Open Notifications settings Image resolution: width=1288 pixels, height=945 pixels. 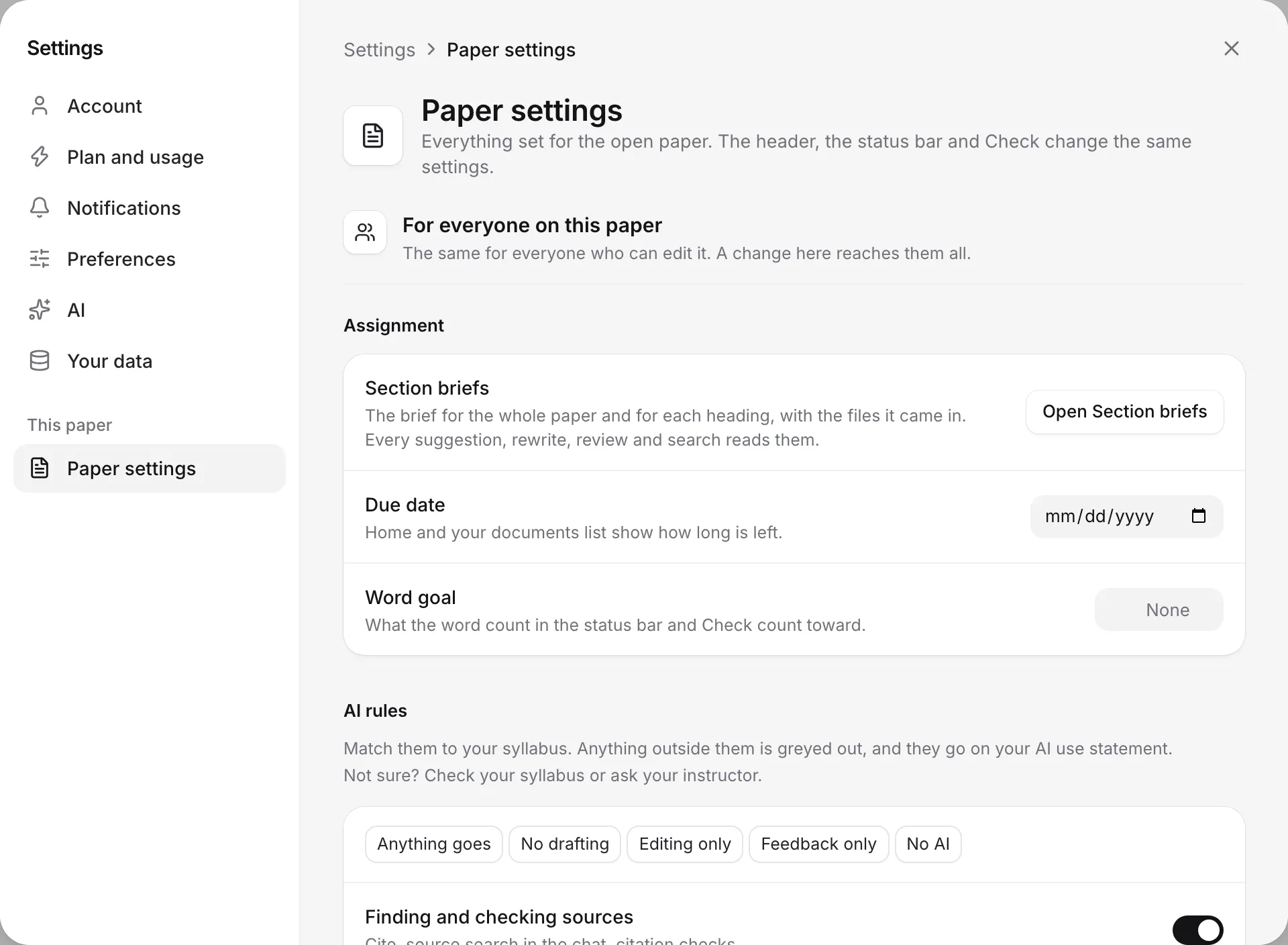(150, 208)
